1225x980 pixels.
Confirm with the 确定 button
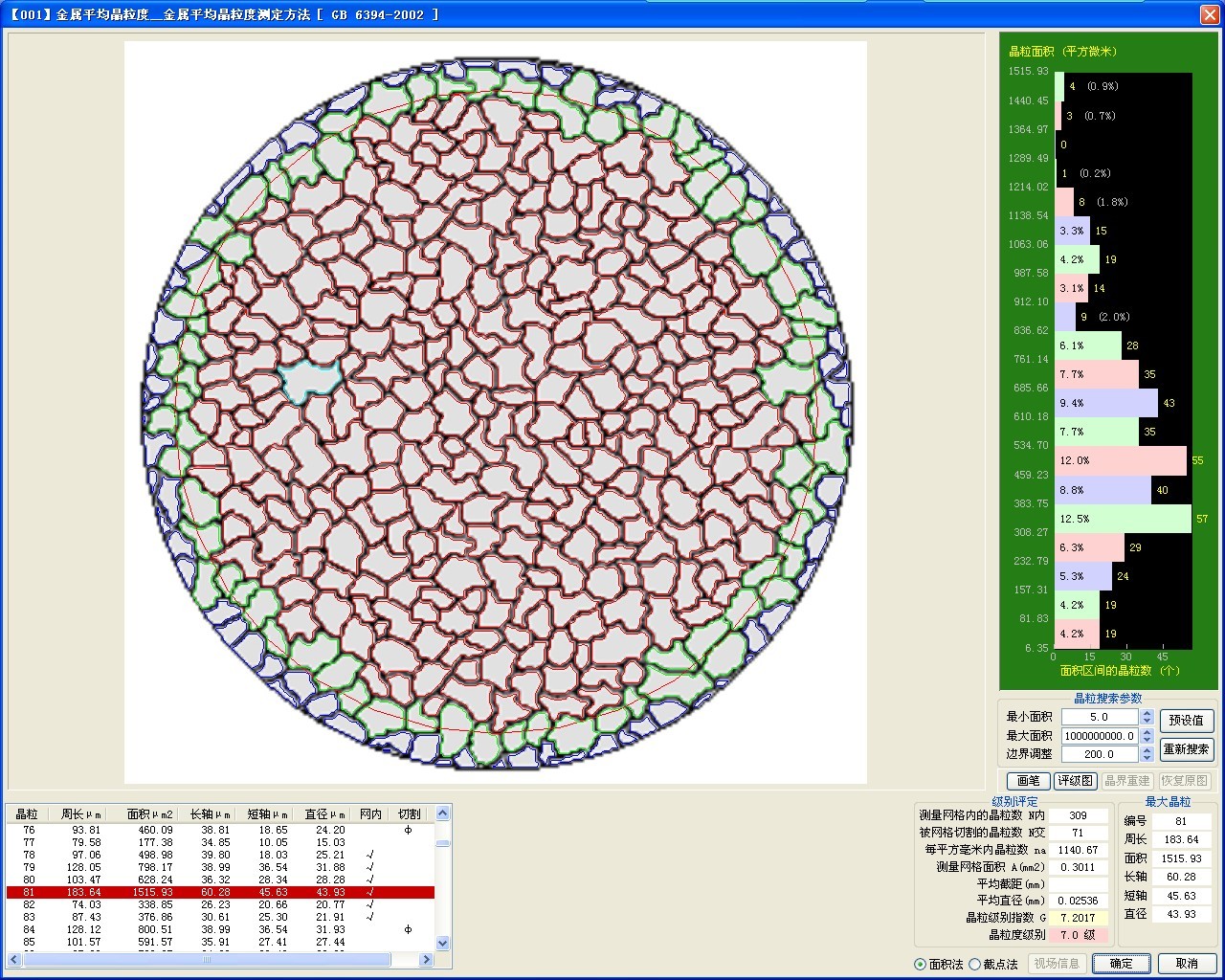[1121, 964]
